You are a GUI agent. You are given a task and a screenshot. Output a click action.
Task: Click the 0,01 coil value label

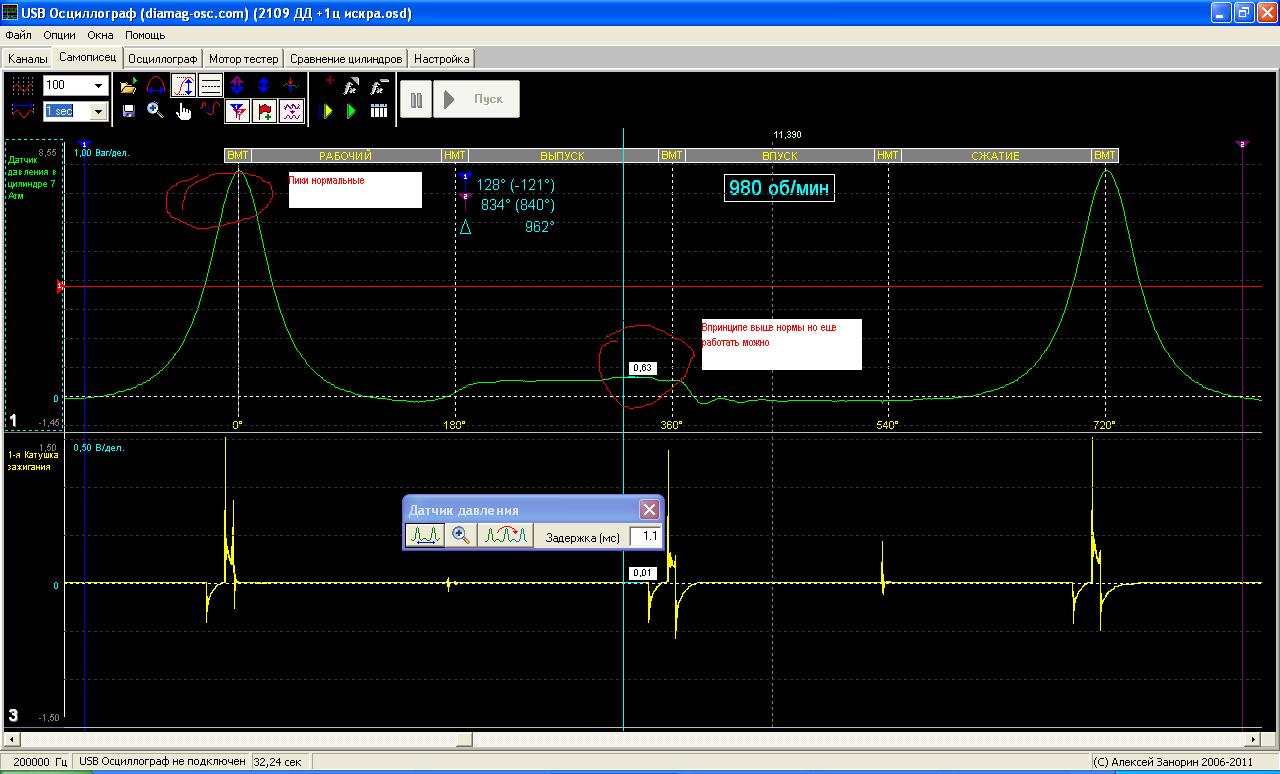pyautogui.click(x=642, y=573)
